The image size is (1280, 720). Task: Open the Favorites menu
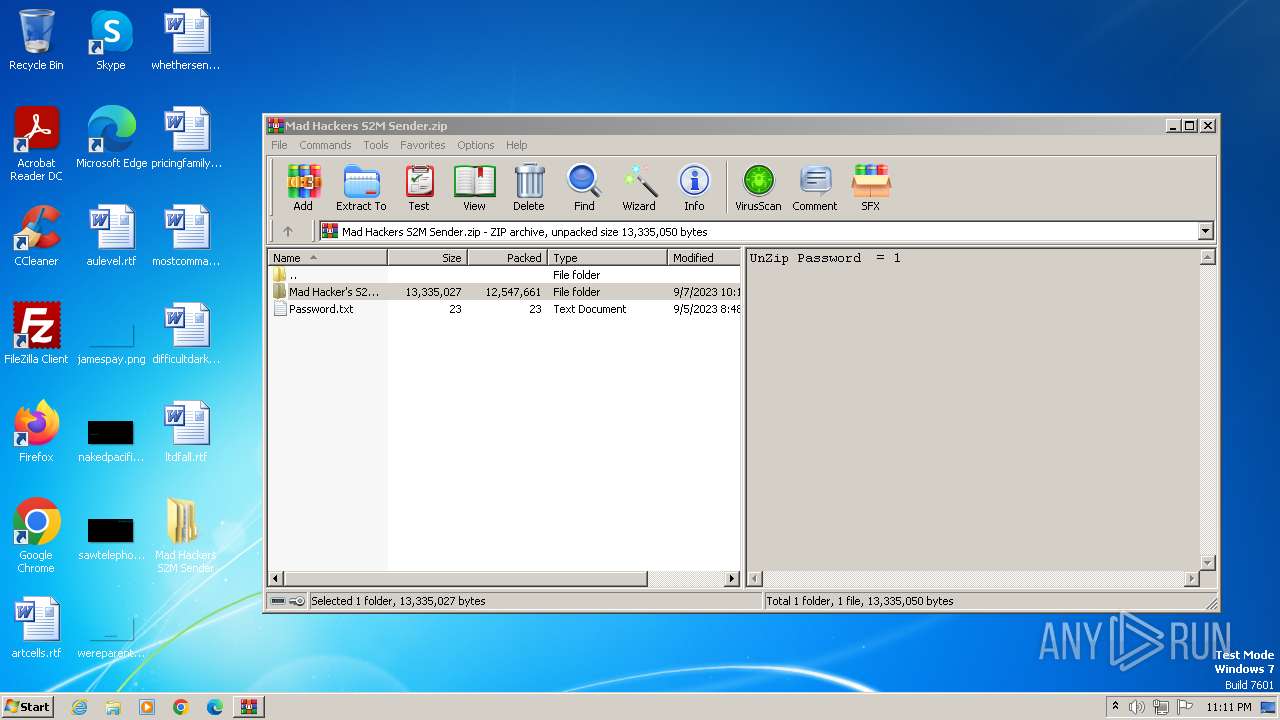422,145
